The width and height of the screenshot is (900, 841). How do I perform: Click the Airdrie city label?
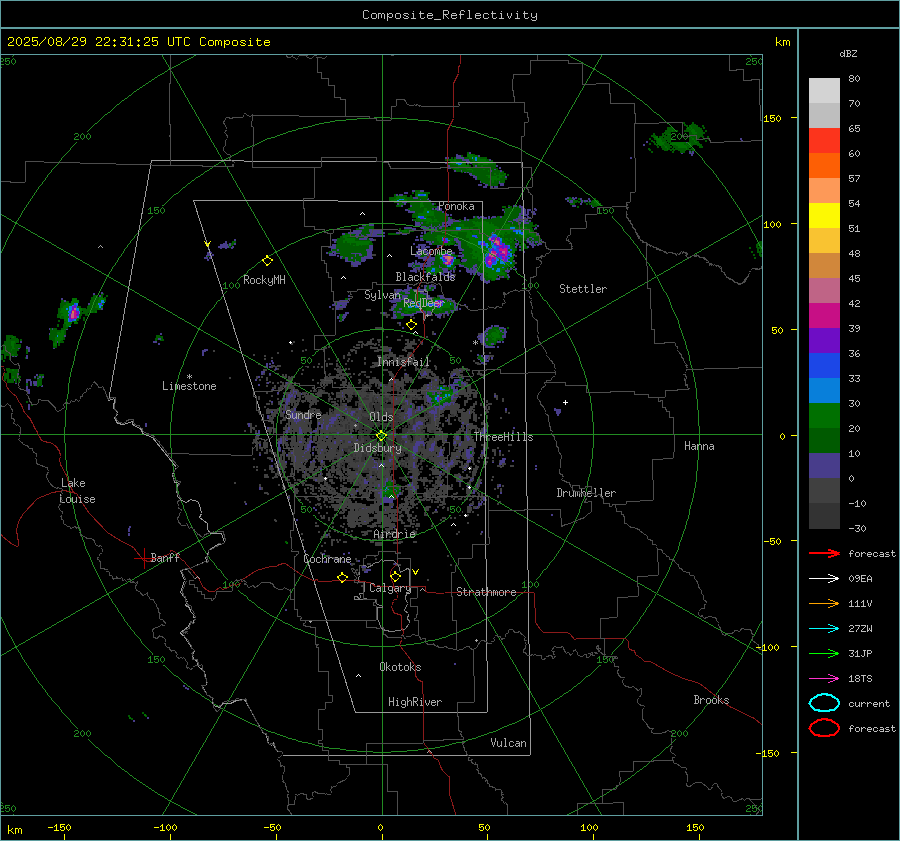(x=394, y=534)
